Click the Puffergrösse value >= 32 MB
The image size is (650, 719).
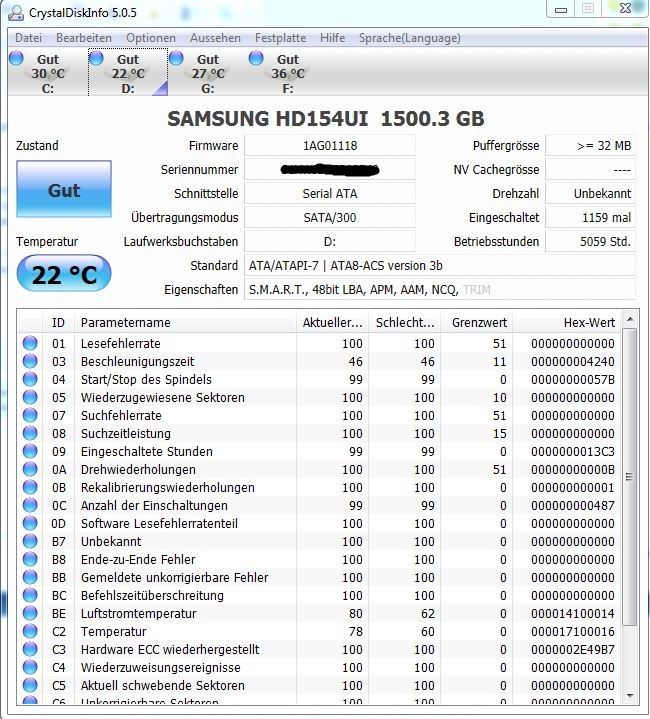590,145
